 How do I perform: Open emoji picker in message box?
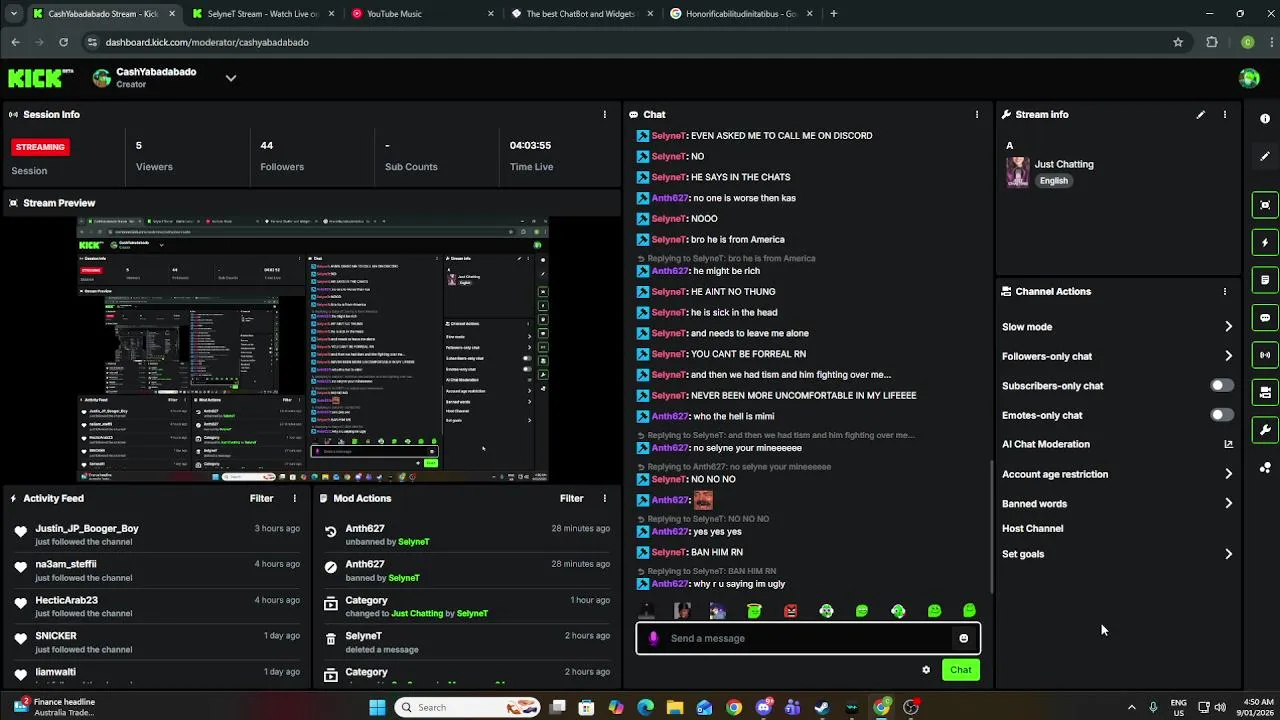pos(963,638)
